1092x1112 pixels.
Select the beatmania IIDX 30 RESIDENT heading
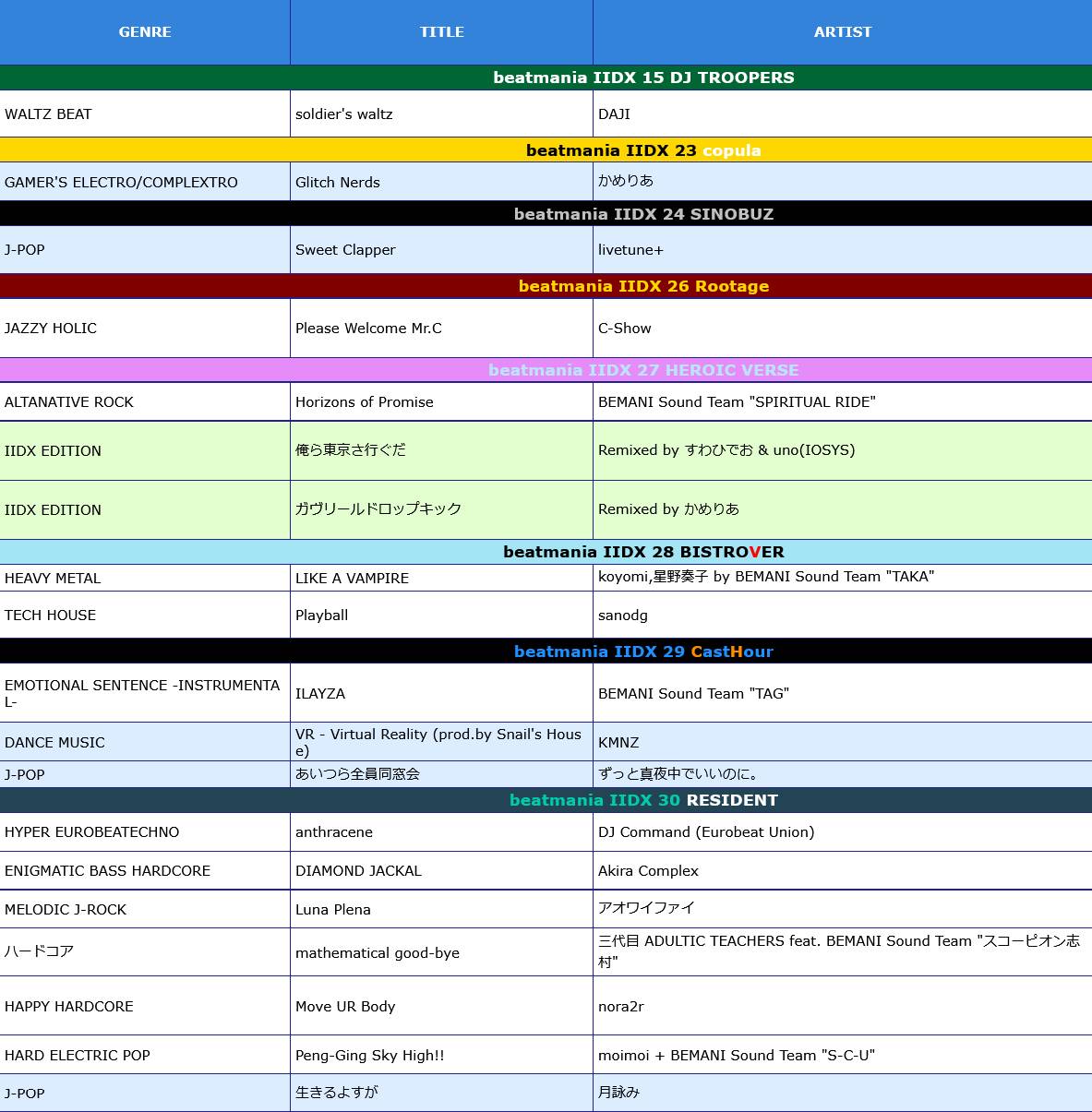(643, 800)
